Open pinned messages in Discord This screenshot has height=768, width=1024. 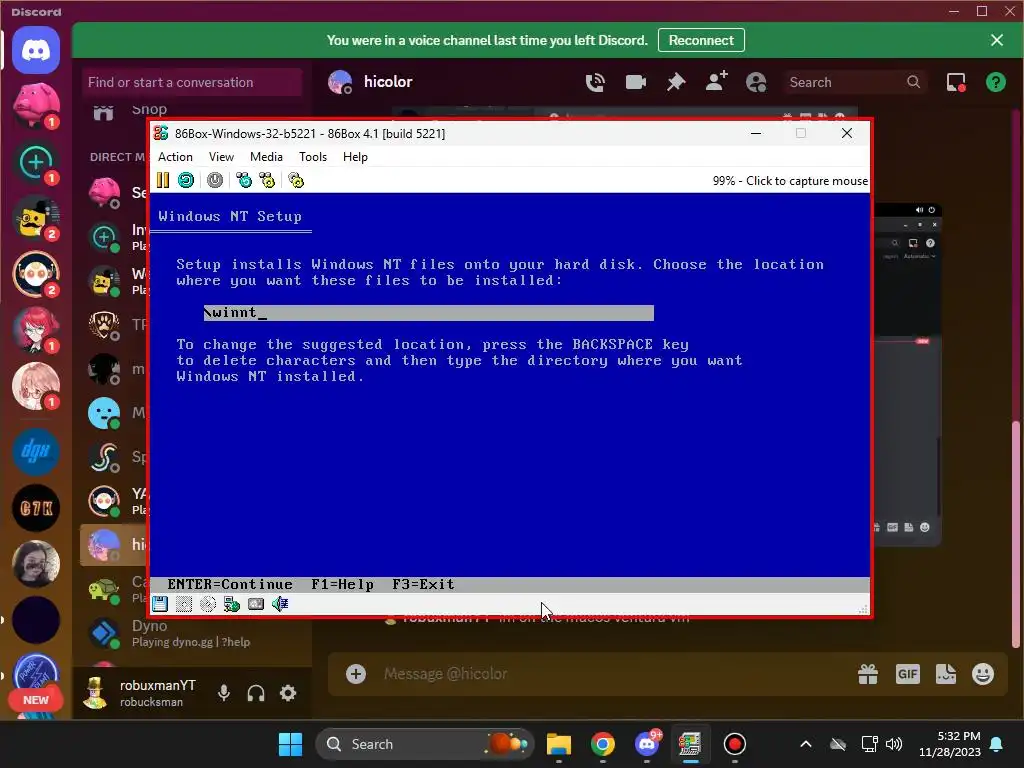coord(676,82)
